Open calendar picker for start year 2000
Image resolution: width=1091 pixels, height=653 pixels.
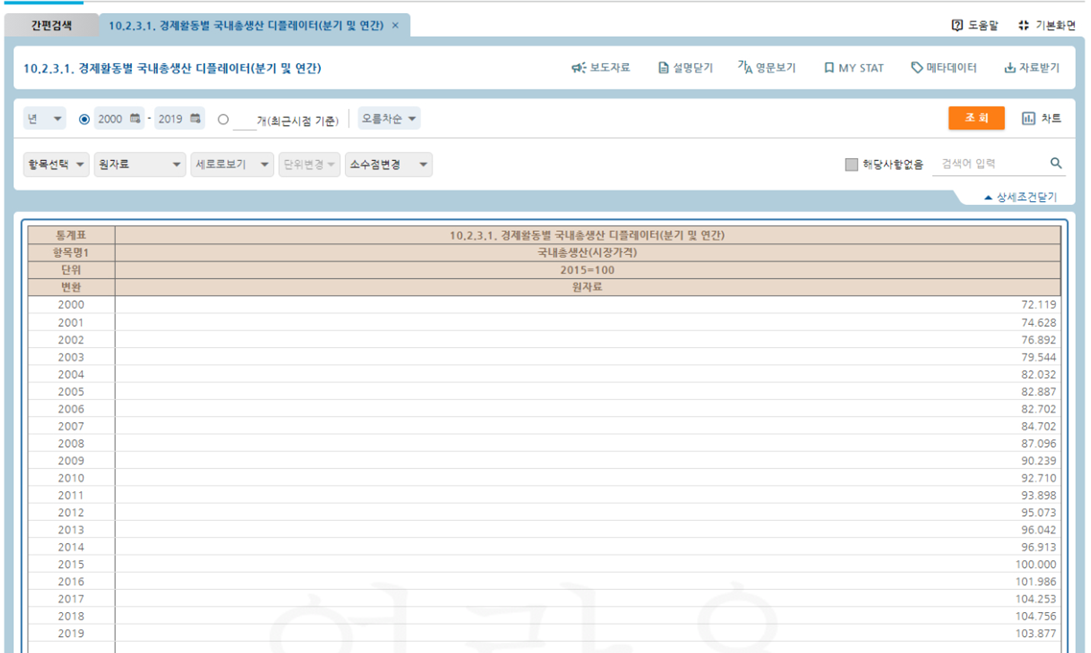click(135, 118)
